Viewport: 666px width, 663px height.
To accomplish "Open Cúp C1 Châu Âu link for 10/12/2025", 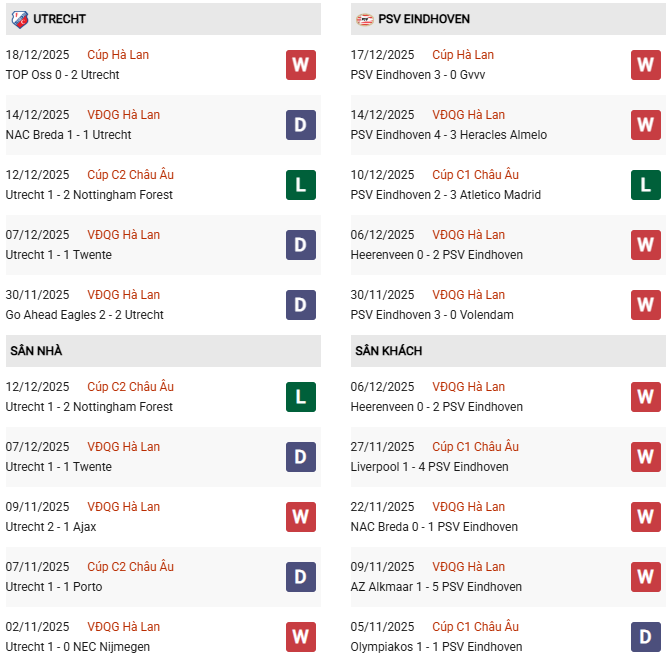I will (475, 175).
